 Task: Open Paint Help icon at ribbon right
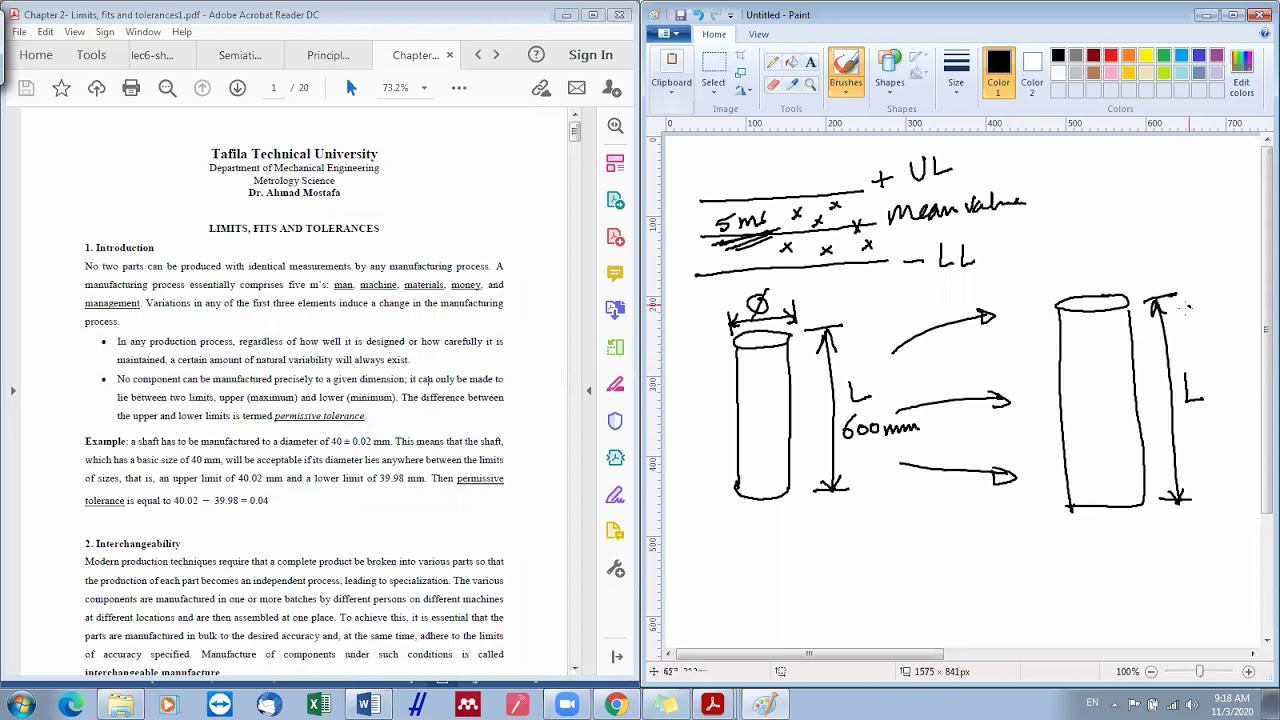[x=1264, y=34]
